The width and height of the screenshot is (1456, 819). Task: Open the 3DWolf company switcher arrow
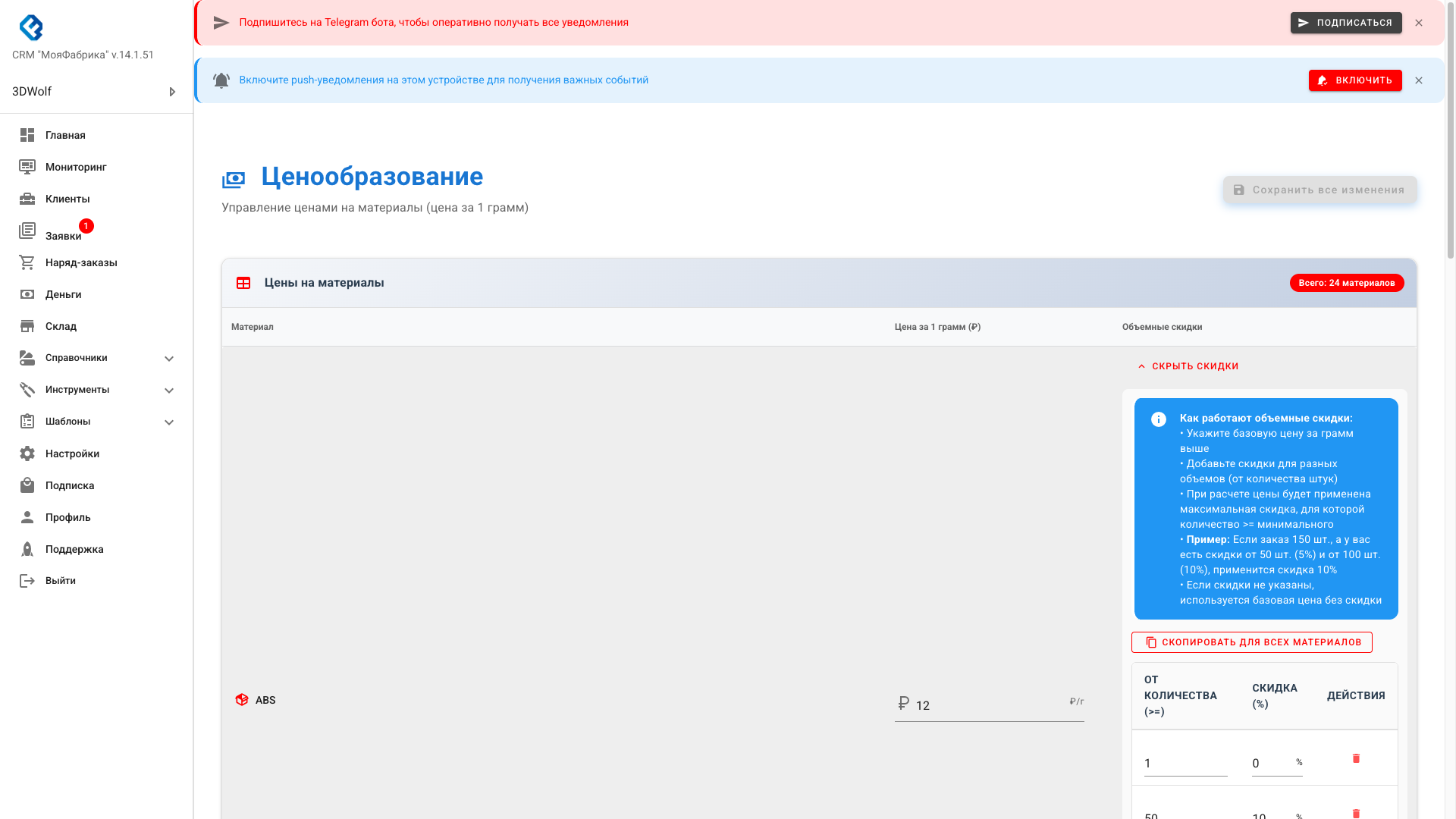172,92
